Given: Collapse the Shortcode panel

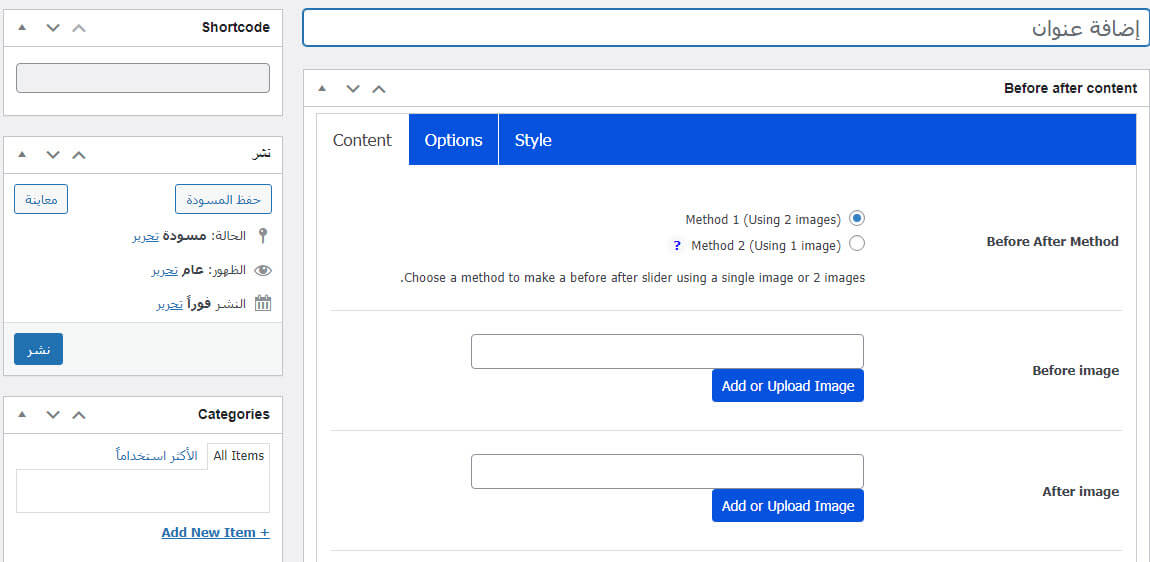Looking at the screenshot, I should click(22, 28).
